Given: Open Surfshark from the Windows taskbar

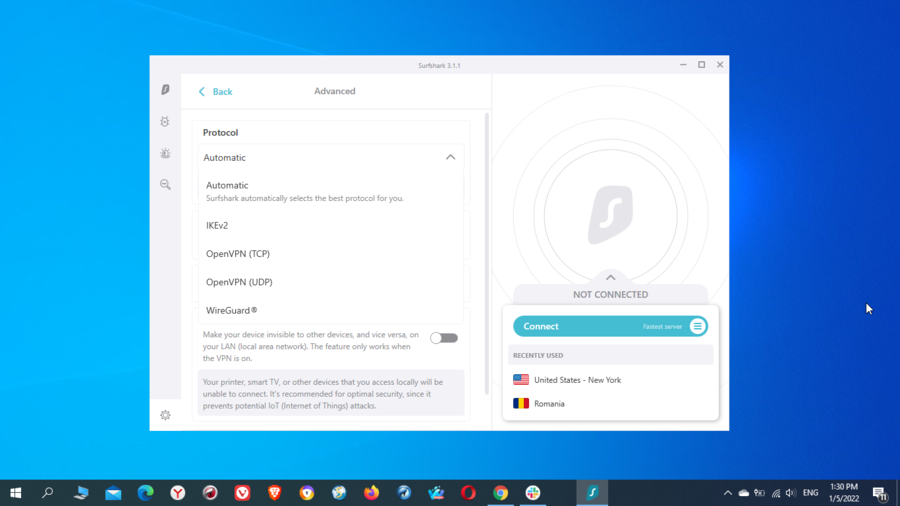Looking at the screenshot, I should (x=592, y=492).
